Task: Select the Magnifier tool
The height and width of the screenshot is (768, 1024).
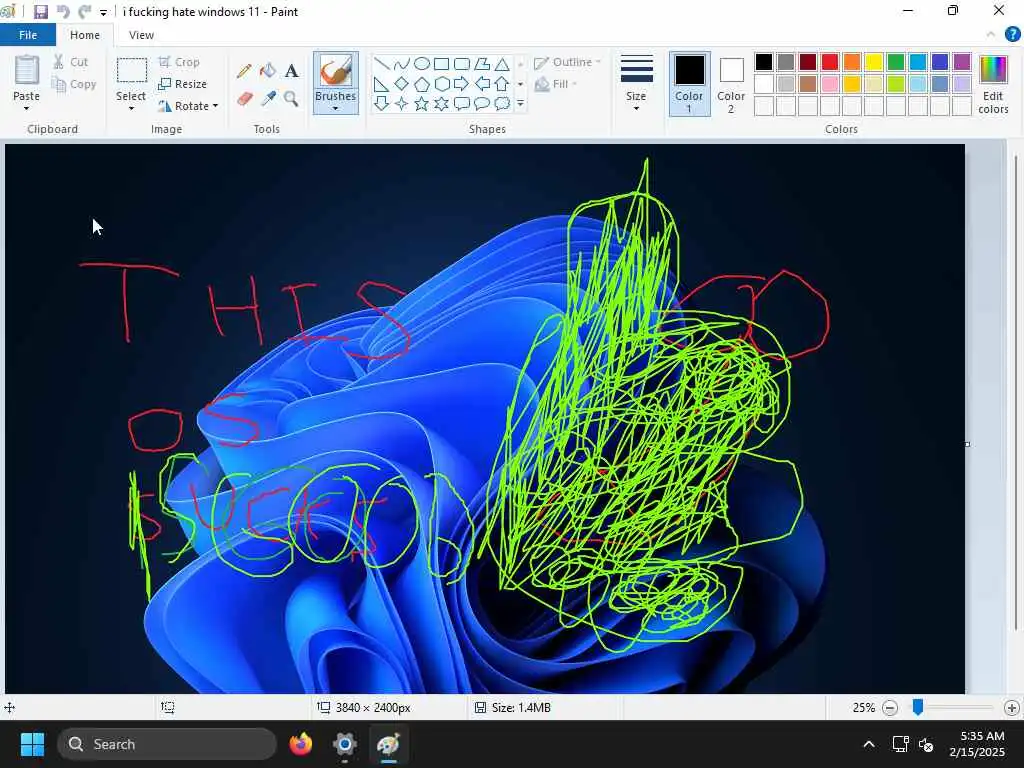Action: point(291,99)
